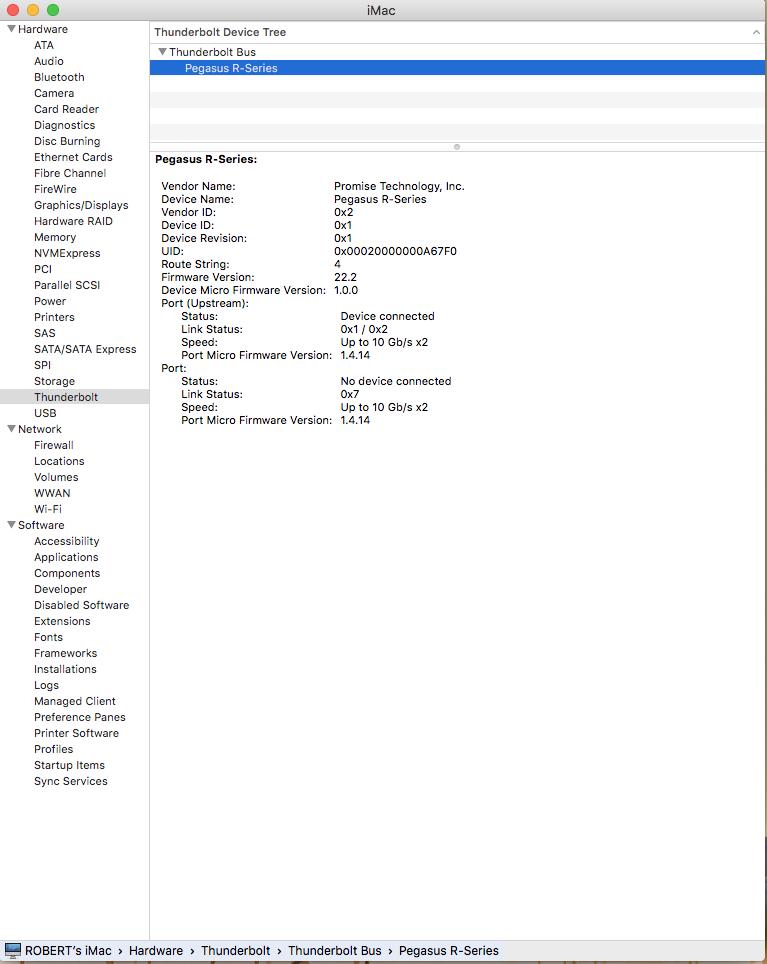Collapse the Software section triangle
Viewport: 767px width, 964px height.
tap(11, 525)
